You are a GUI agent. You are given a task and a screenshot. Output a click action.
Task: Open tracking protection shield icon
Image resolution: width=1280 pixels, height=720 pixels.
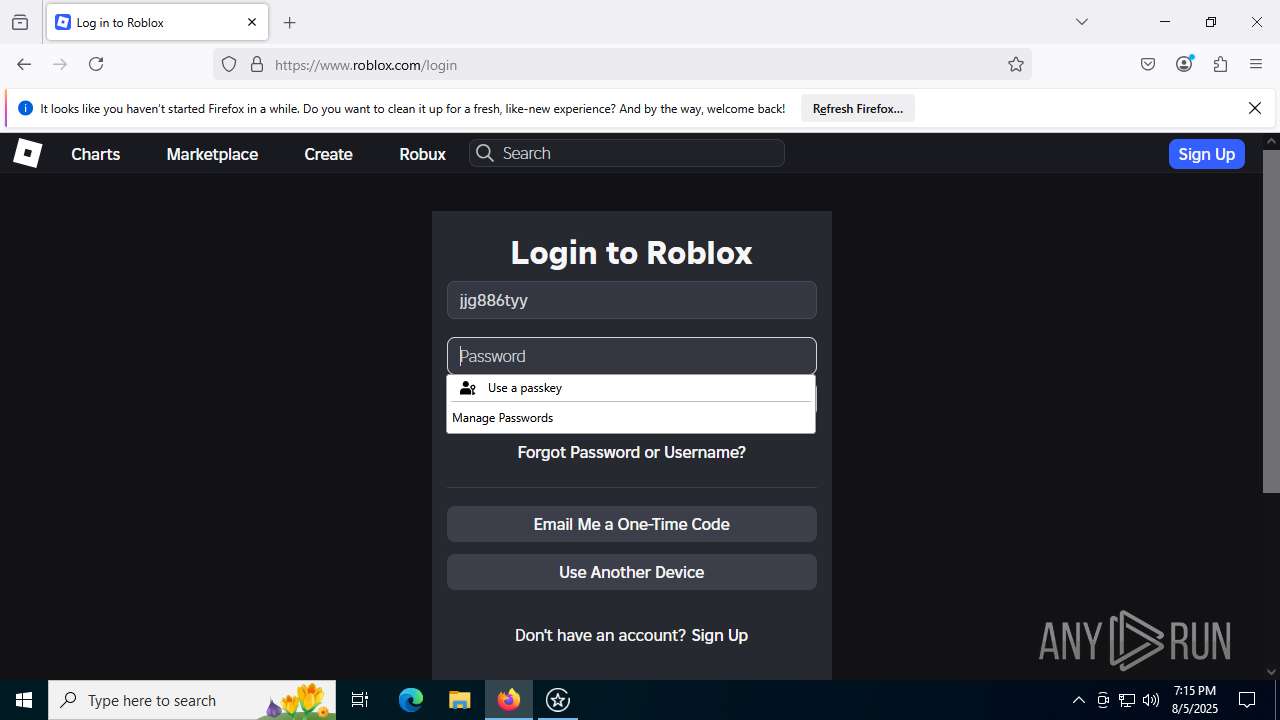(x=229, y=64)
